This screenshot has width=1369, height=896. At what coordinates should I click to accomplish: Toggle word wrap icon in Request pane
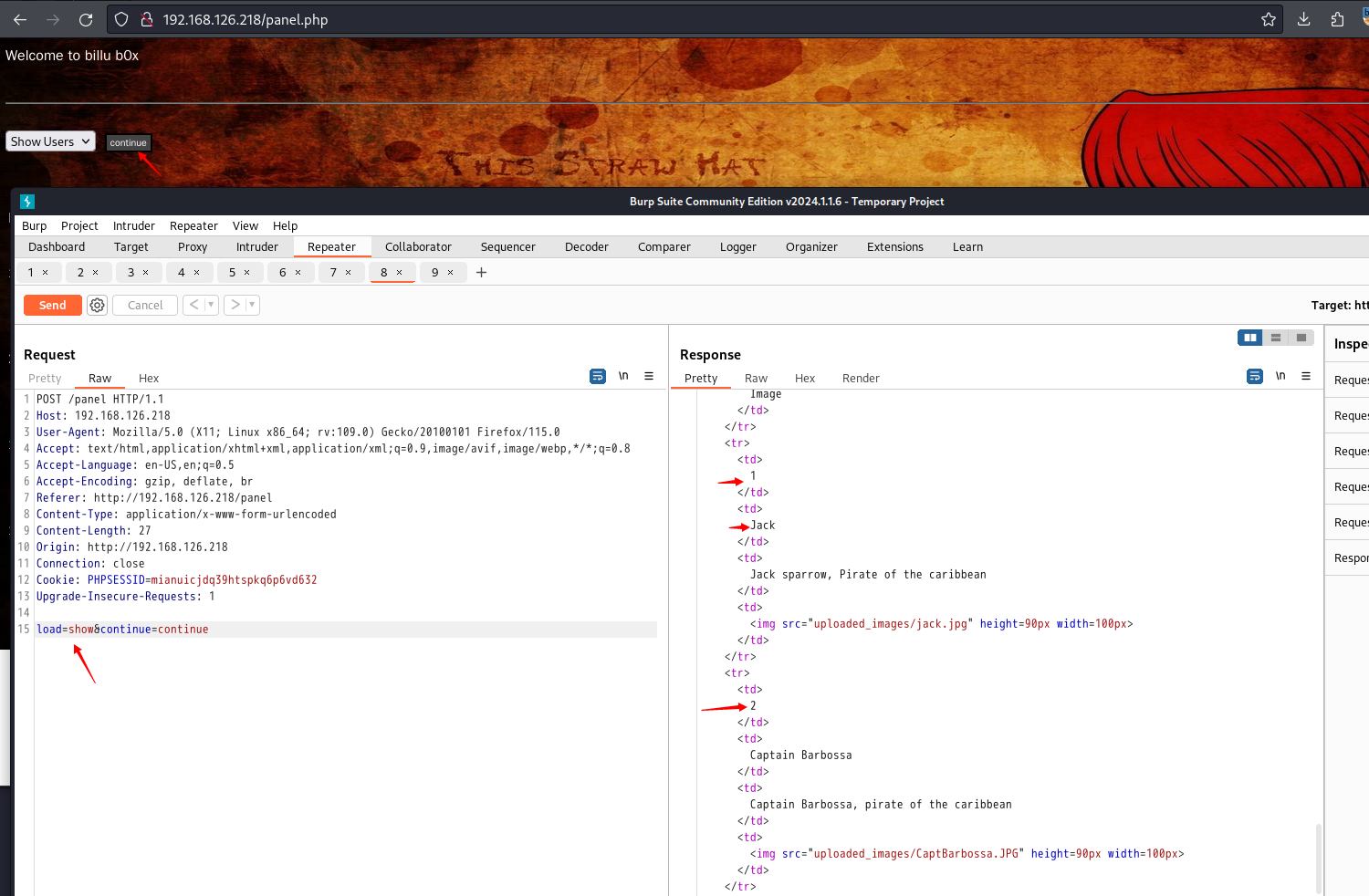coord(598,376)
